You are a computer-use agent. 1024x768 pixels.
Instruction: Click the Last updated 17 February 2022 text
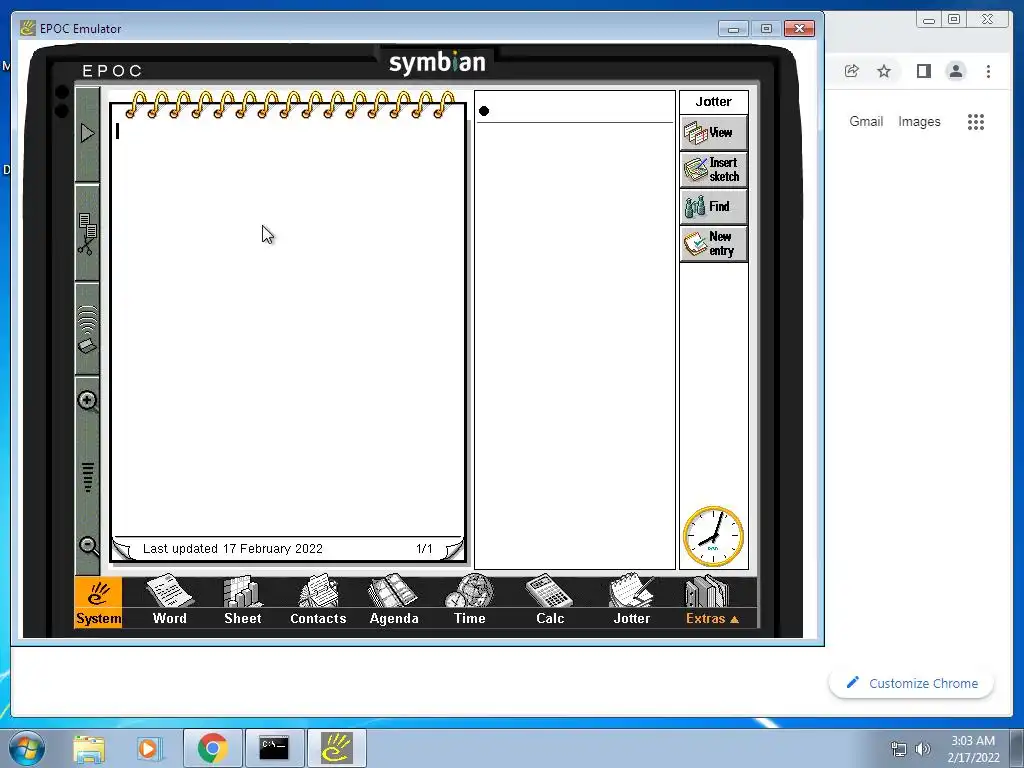coord(232,549)
